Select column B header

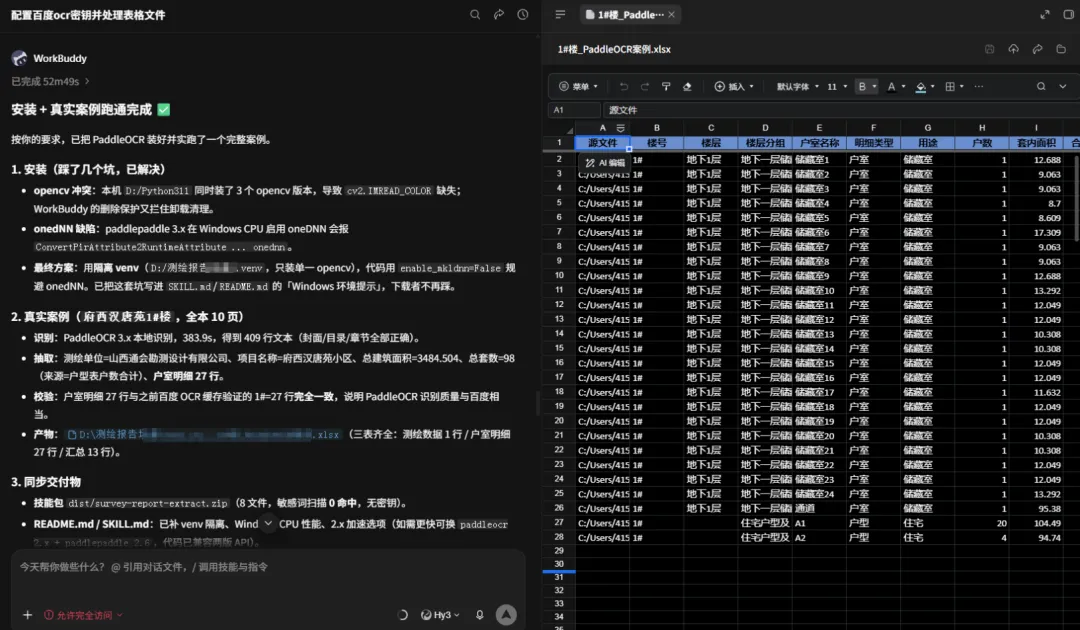click(x=656, y=128)
